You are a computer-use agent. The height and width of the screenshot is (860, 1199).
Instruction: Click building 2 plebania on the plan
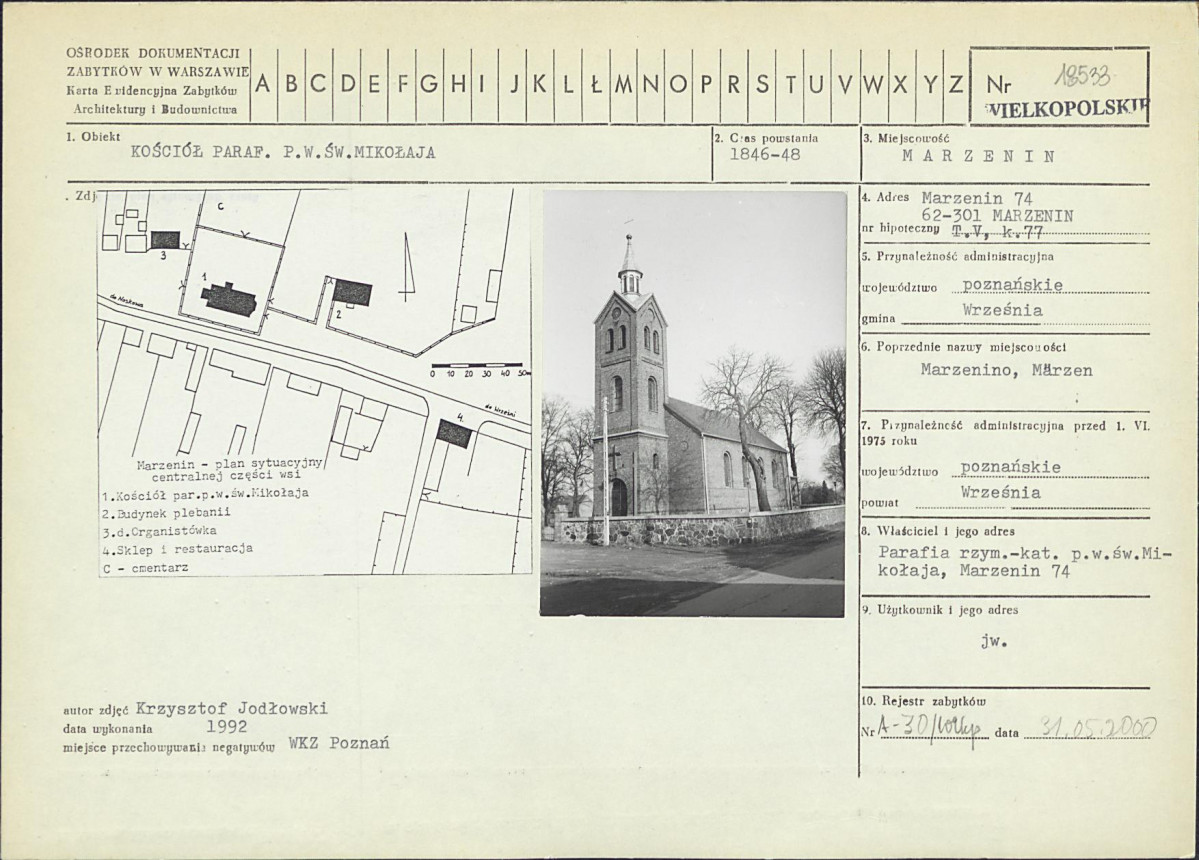pyautogui.click(x=353, y=293)
